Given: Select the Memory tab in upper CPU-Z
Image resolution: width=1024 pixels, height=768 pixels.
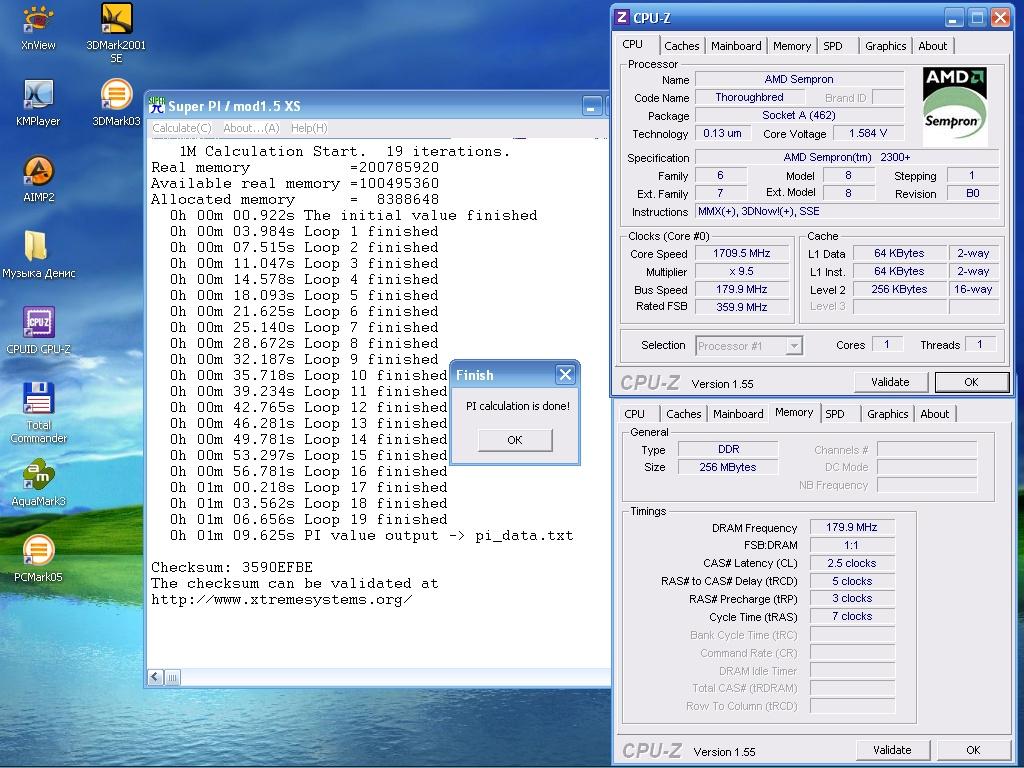Looking at the screenshot, I should 792,46.
